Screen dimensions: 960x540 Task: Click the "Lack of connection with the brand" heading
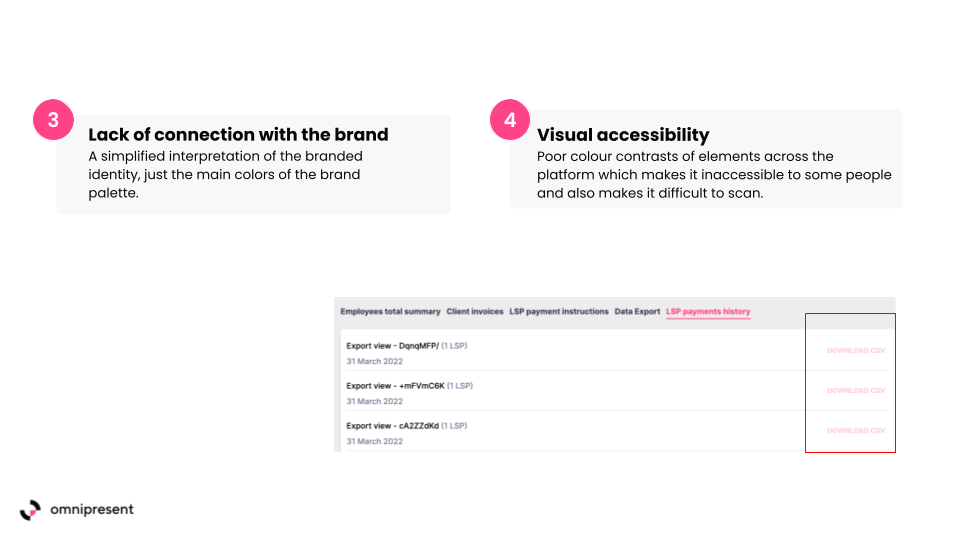[x=238, y=135]
